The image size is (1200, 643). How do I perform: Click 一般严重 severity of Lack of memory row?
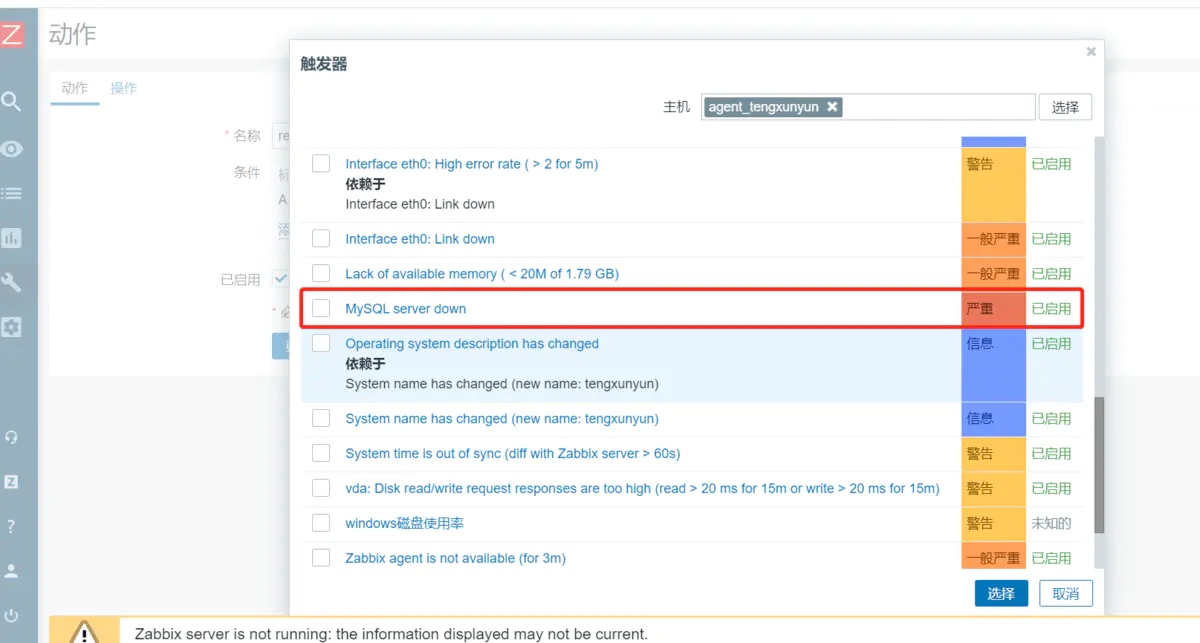pyautogui.click(x=994, y=274)
